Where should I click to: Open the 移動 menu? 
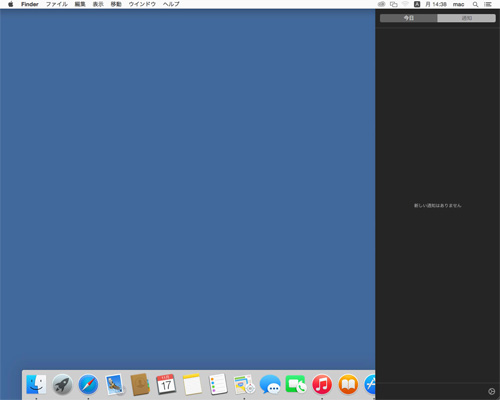pyautogui.click(x=116, y=4)
